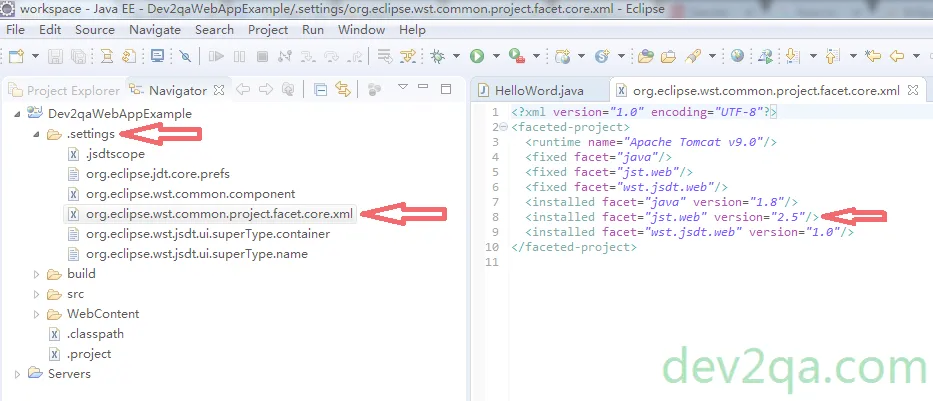Toggle Link with Editor in Navigator
The width and height of the screenshot is (933, 401).
point(343,90)
